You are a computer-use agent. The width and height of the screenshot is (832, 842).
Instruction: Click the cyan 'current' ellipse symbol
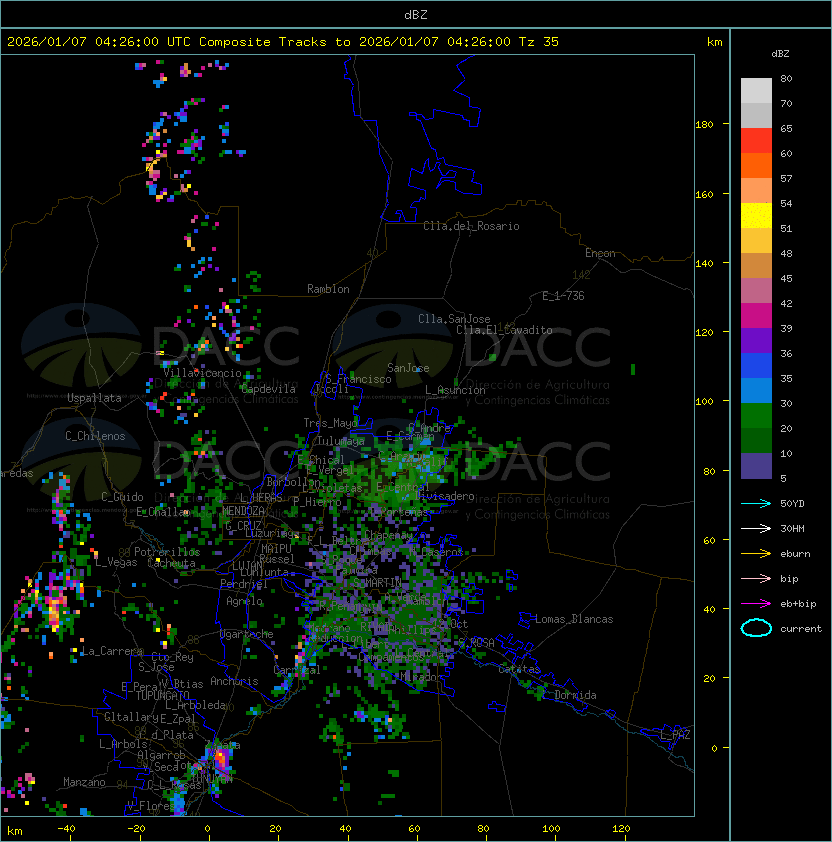click(756, 628)
